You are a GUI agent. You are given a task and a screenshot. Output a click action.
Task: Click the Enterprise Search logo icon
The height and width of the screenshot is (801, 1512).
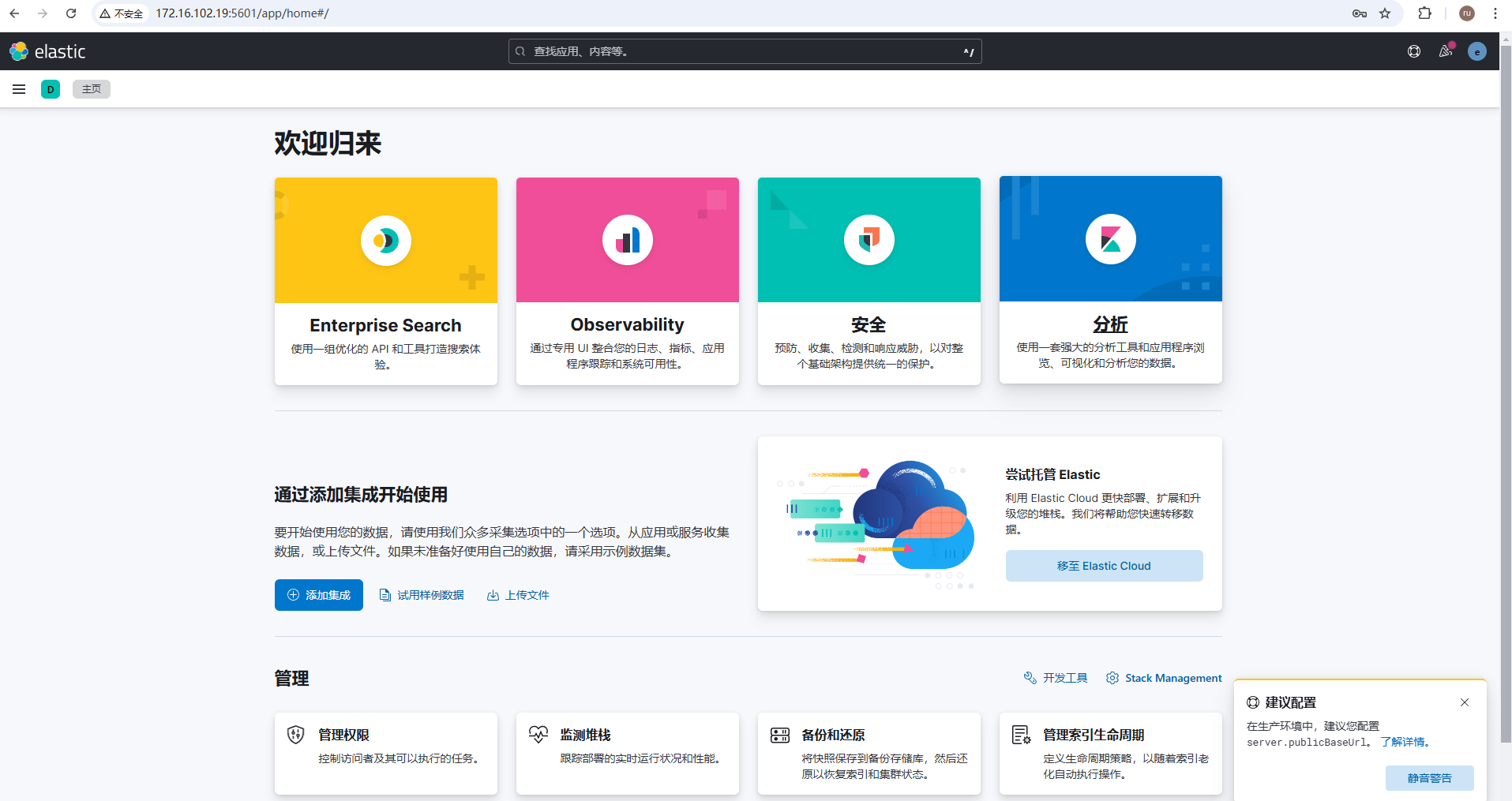386,241
